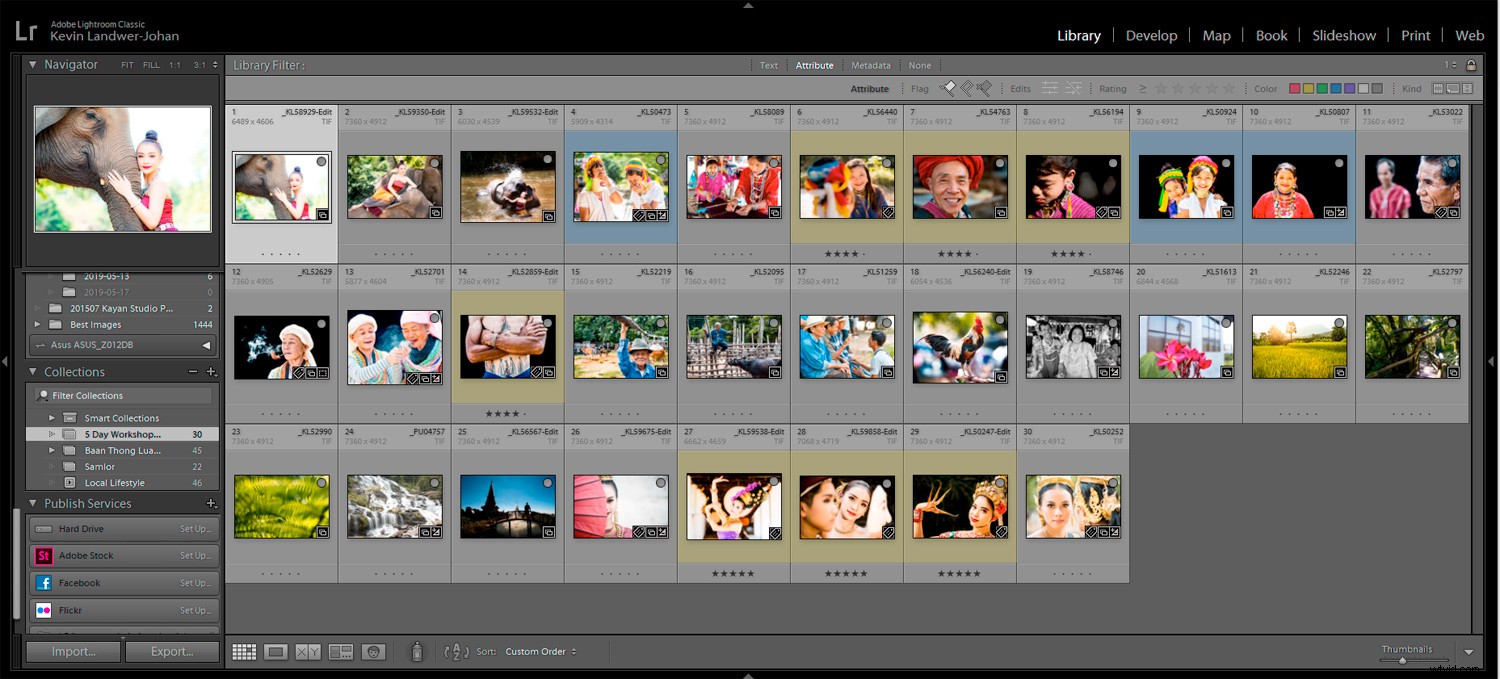1500x679 pixels.
Task: Select the Loupe view icon
Action: coord(276,651)
